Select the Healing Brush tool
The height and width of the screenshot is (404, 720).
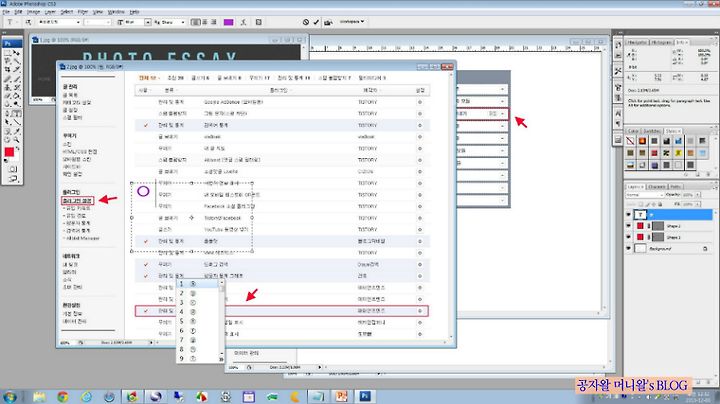tap(8, 79)
